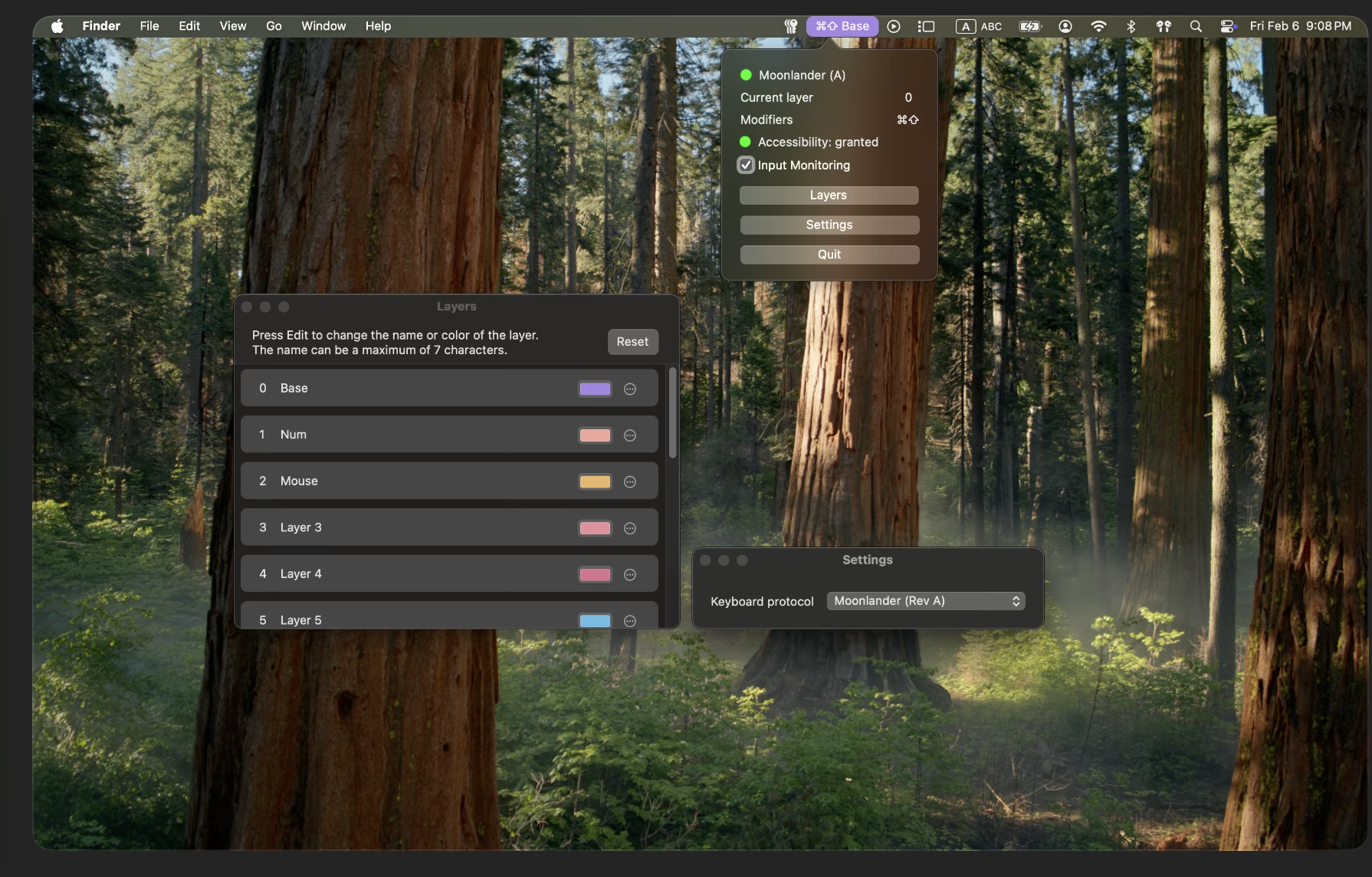Image resolution: width=1372 pixels, height=877 pixels.
Task: Open the Go menu
Action: [274, 26]
